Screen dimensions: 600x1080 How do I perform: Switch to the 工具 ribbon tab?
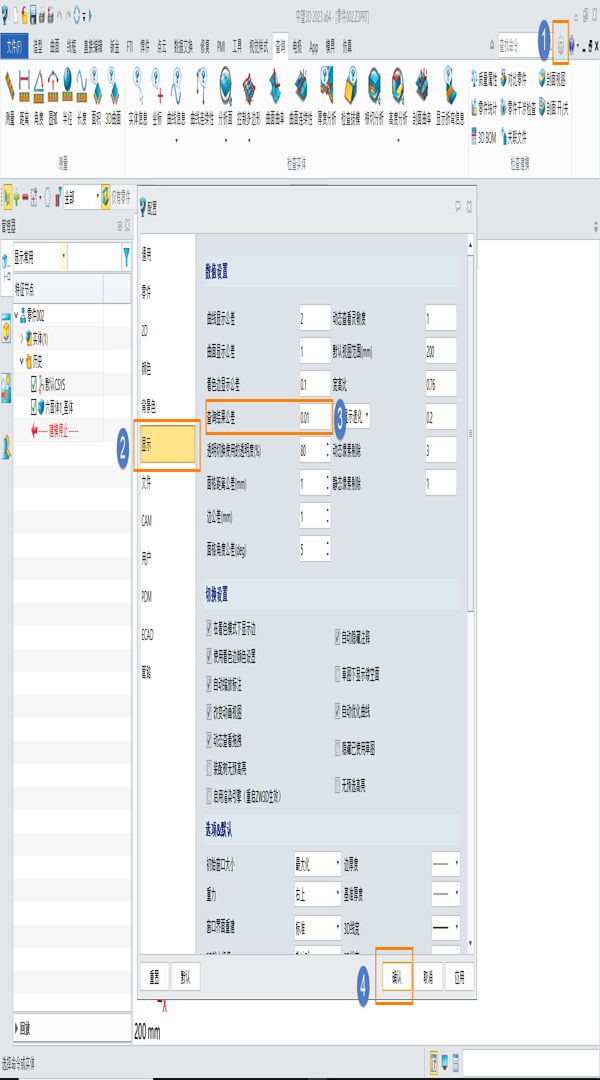(238, 47)
